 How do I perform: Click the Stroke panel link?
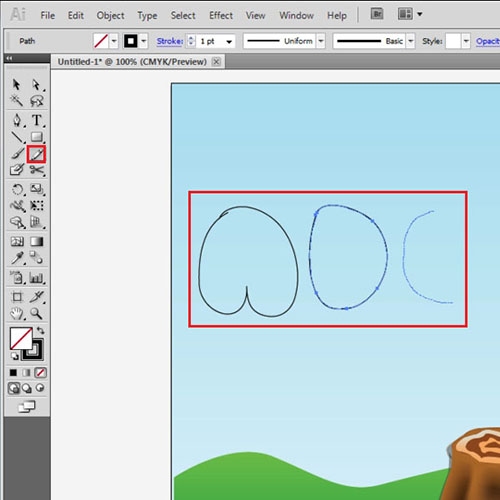tap(170, 41)
